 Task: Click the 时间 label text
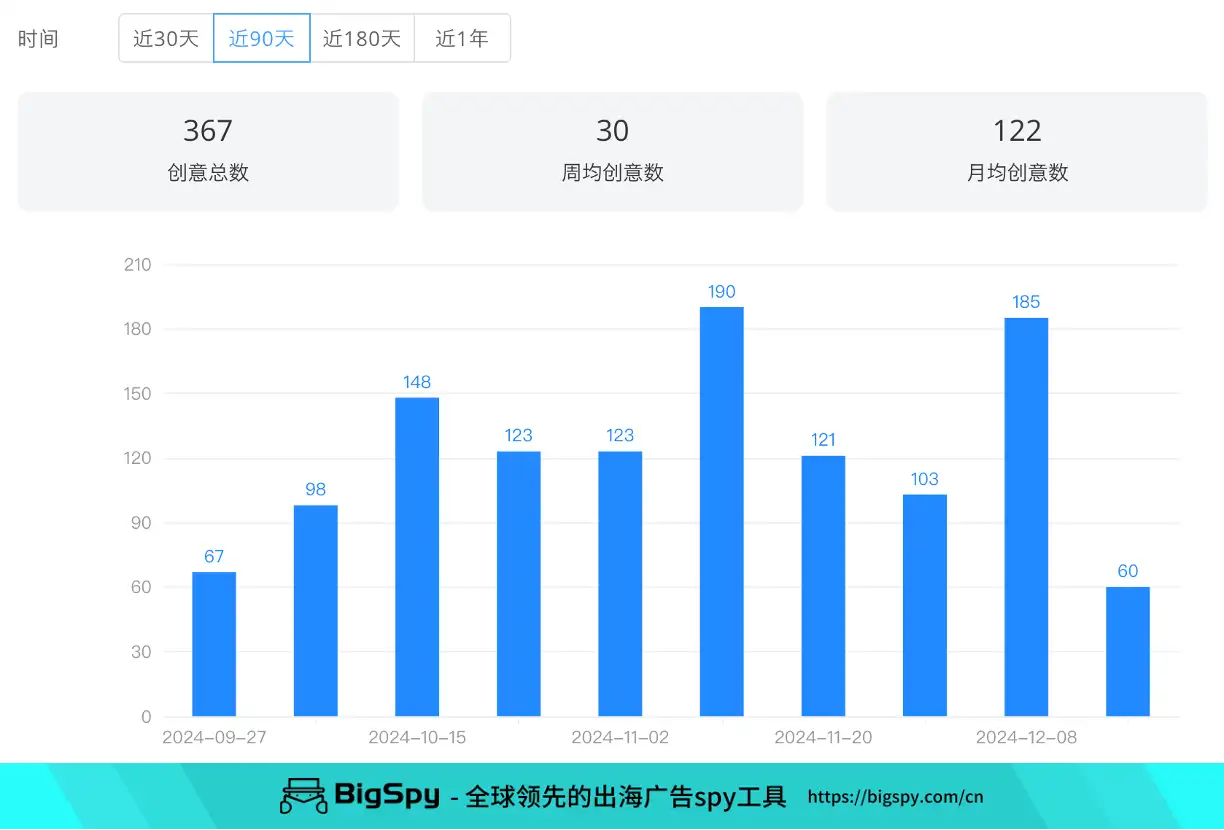35,38
